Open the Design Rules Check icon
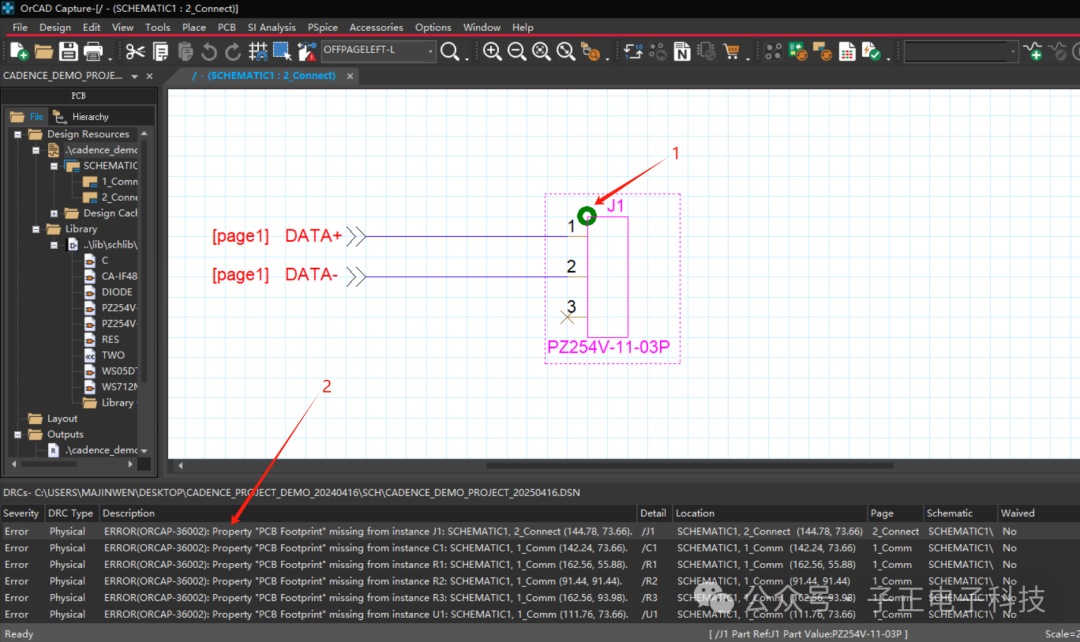 871,52
